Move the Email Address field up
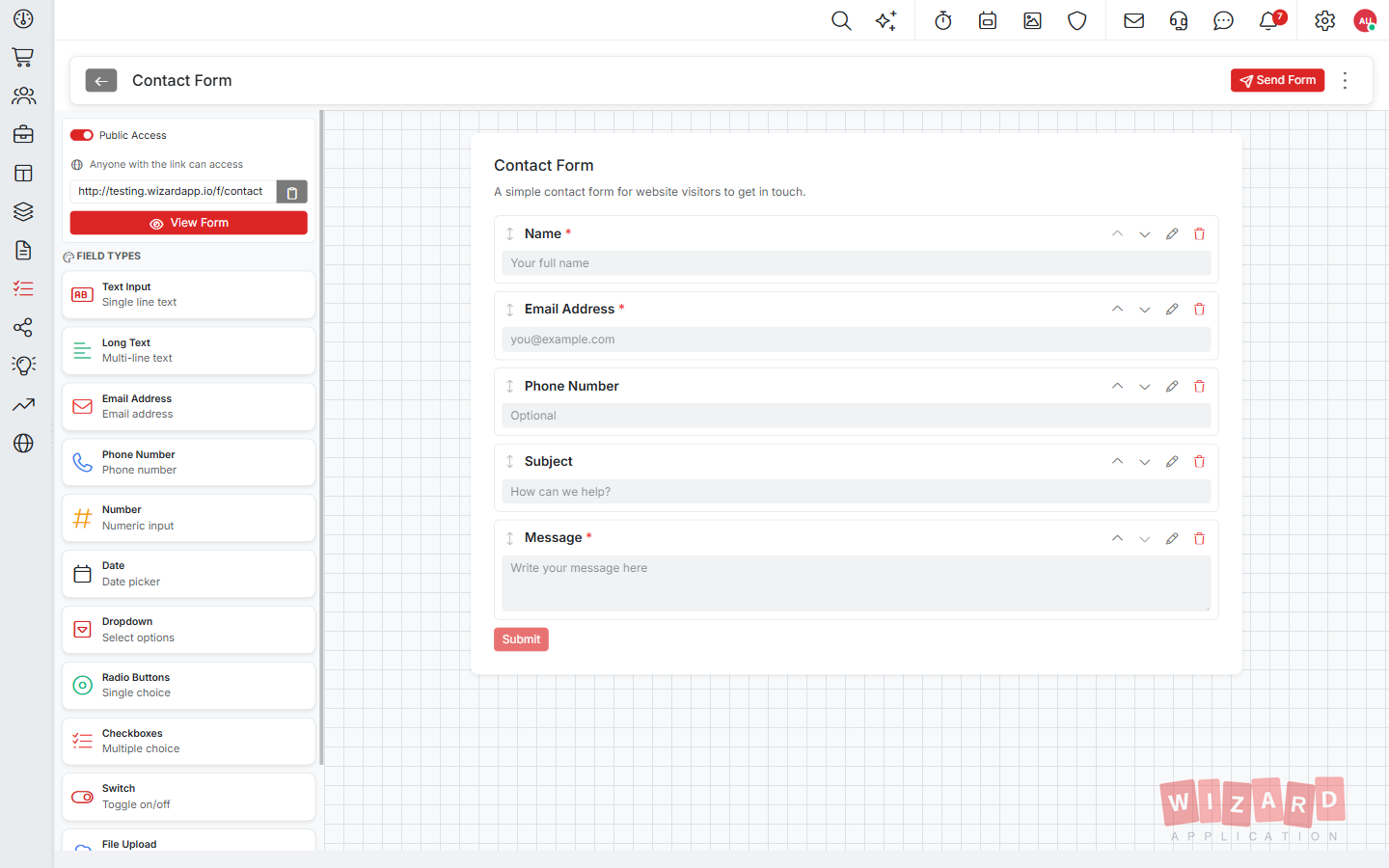 click(1117, 309)
